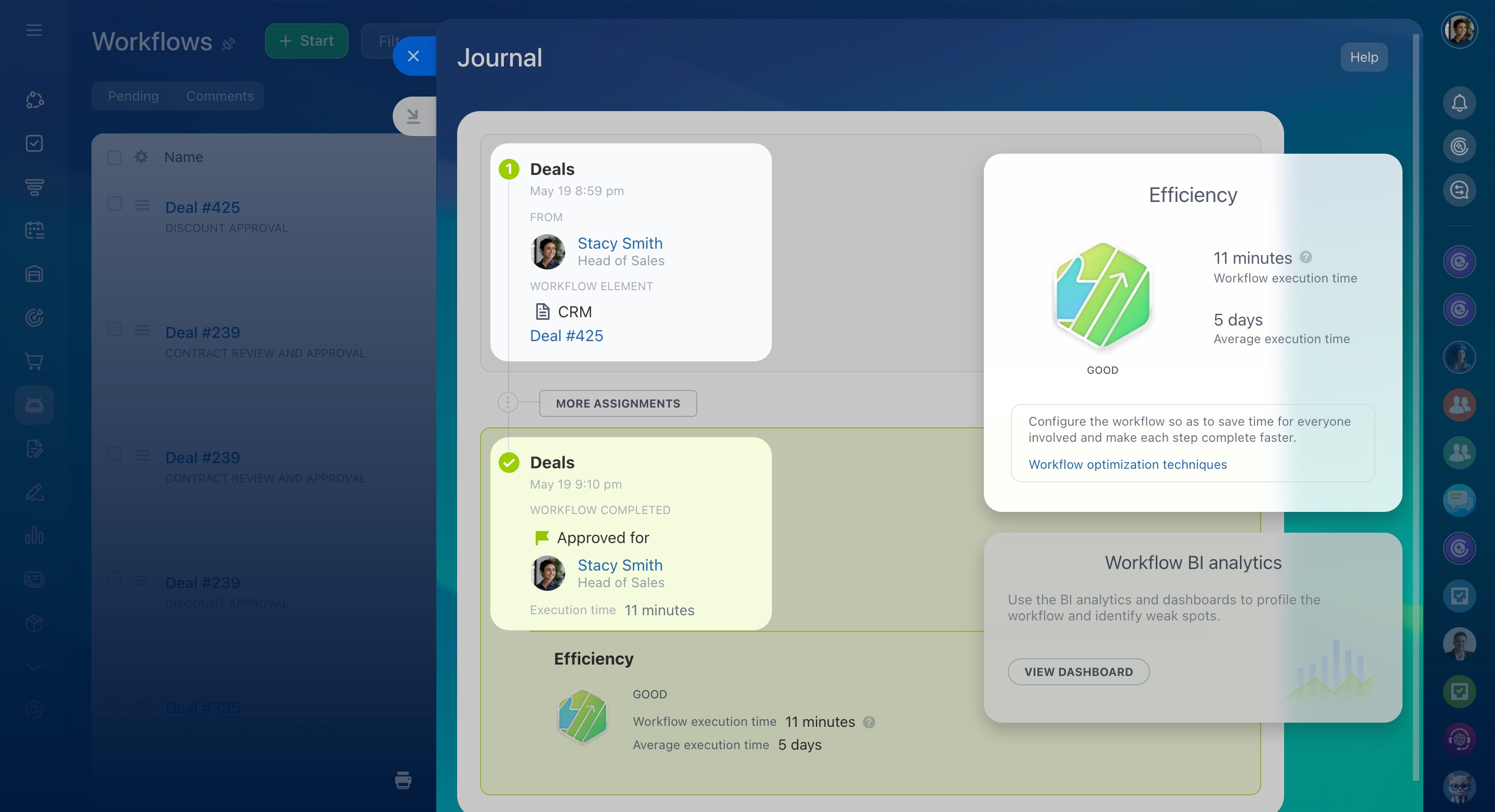Check the Deal #425 row checkbox

click(114, 204)
